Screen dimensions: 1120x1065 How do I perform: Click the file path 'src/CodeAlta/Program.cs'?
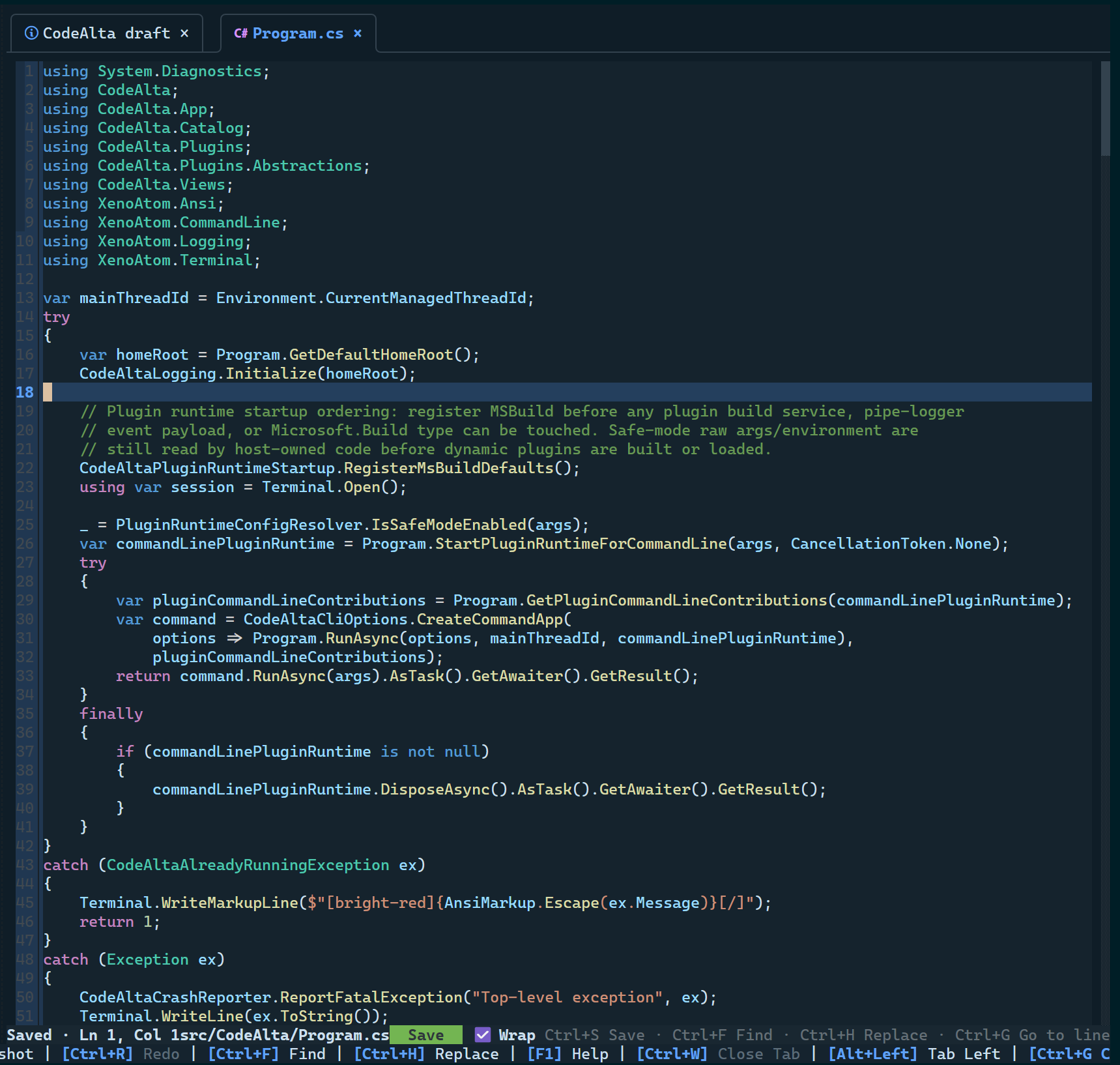[x=285, y=1035]
